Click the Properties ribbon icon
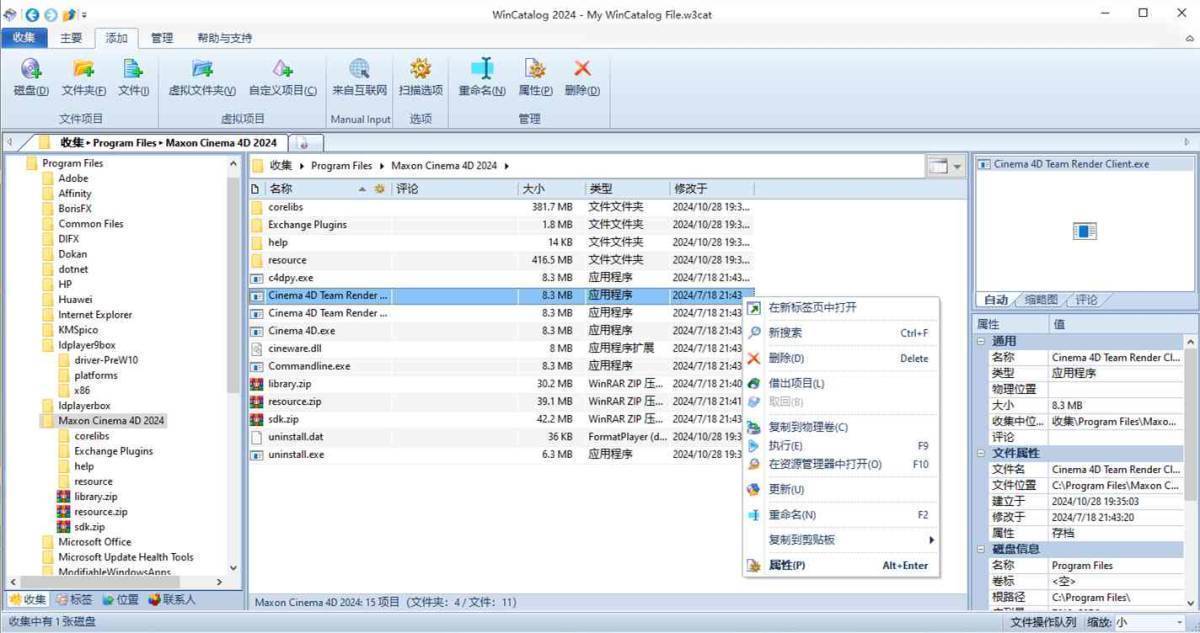Screen dimensions: 1200x633 tap(535, 69)
